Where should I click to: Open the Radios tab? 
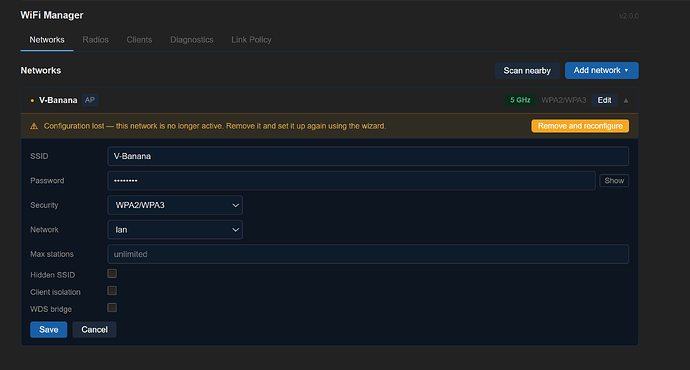click(x=95, y=40)
